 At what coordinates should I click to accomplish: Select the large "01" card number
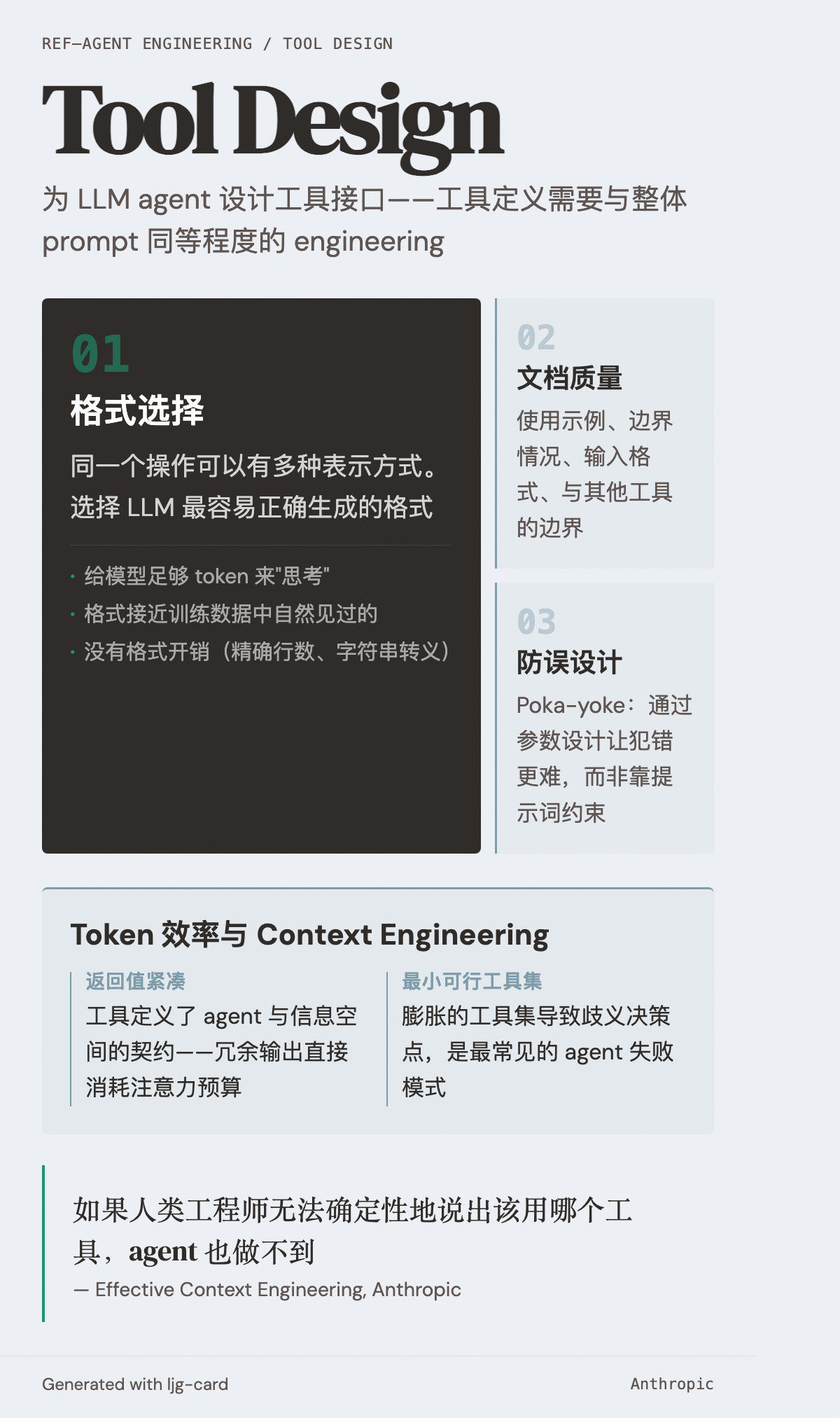(100, 354)
